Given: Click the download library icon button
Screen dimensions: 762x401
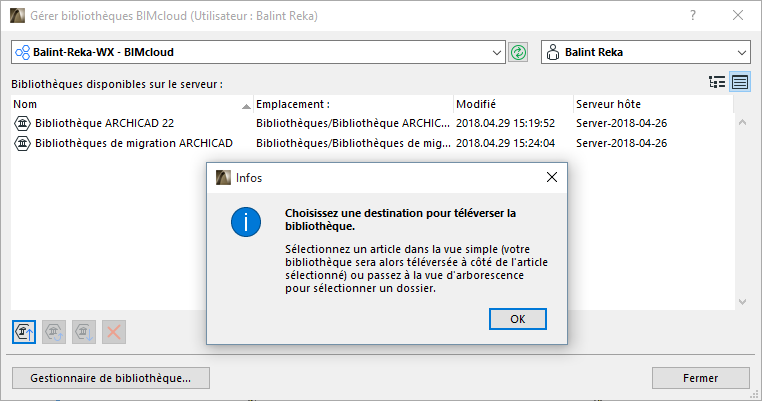Looking at the screenshot, I should pos(85,330).
